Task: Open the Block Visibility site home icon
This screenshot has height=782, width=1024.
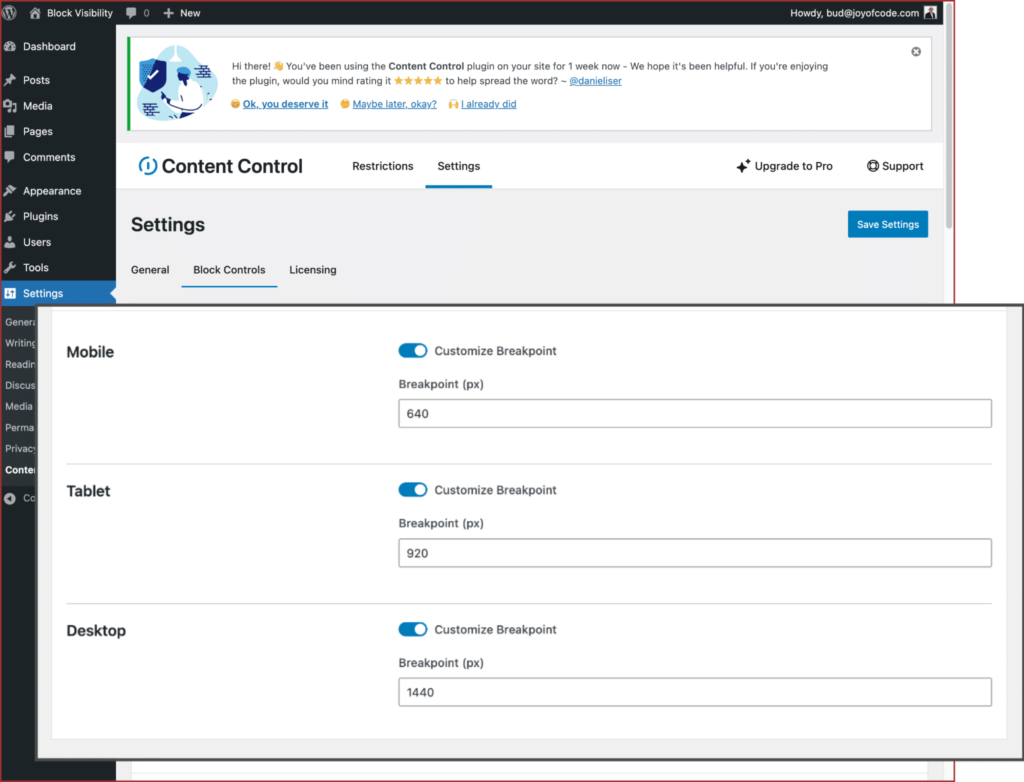Action: 35,12
